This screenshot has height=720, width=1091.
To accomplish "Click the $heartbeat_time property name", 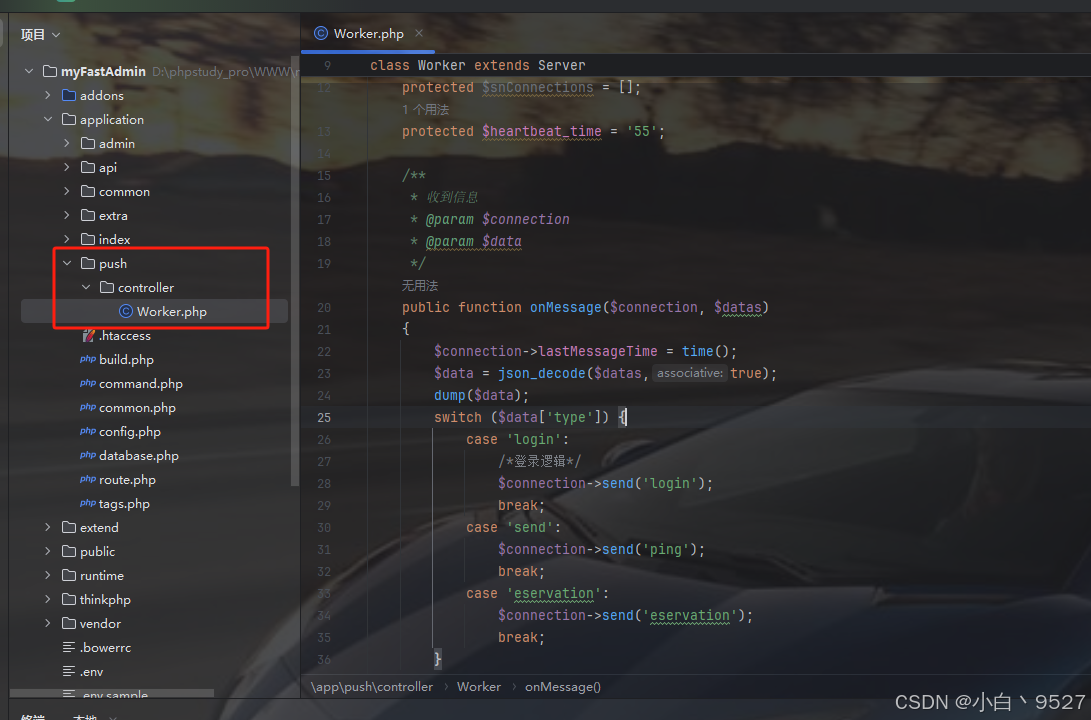I will 541,131.
